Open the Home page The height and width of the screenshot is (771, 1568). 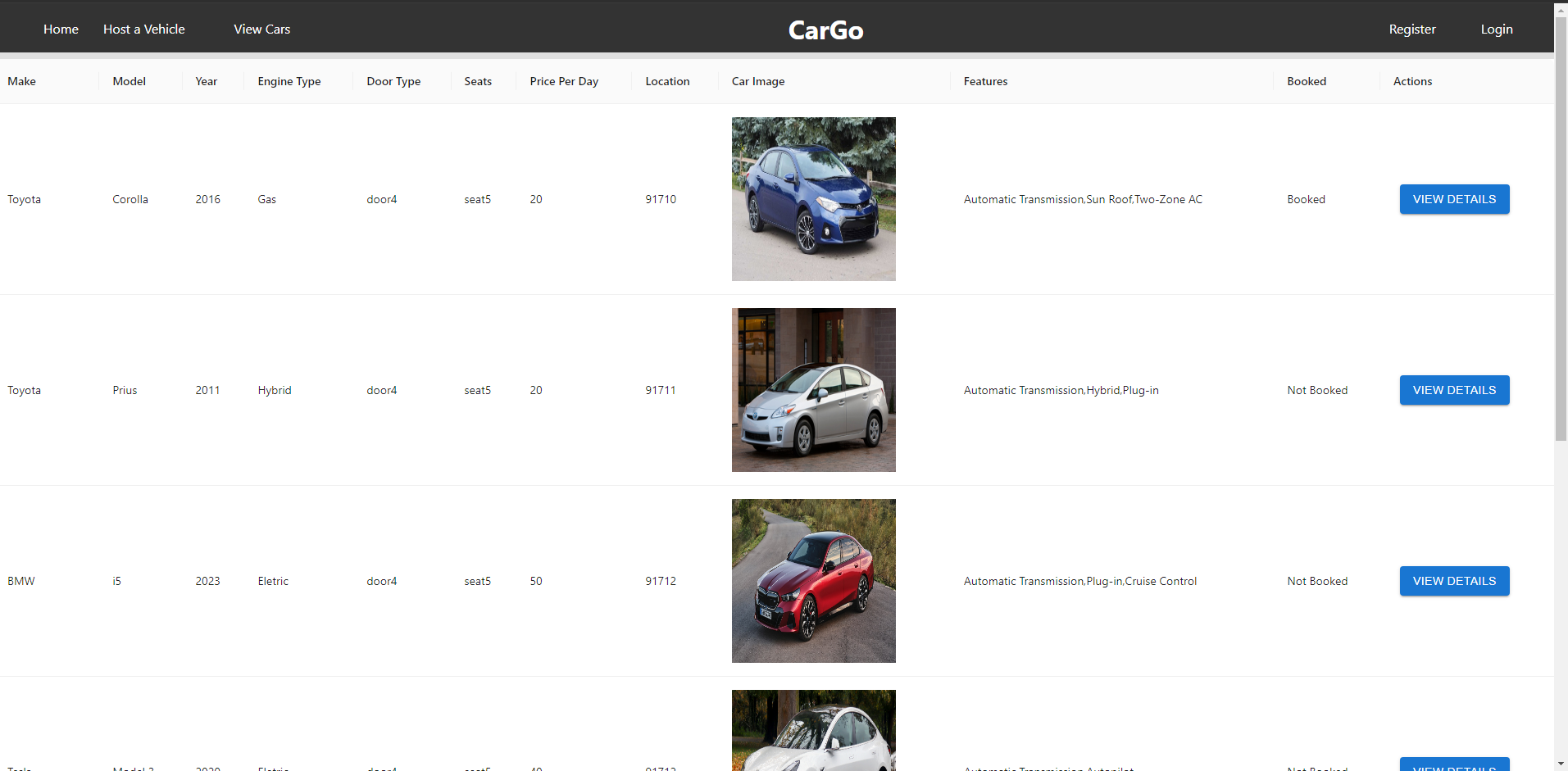[x=61, y=29]
